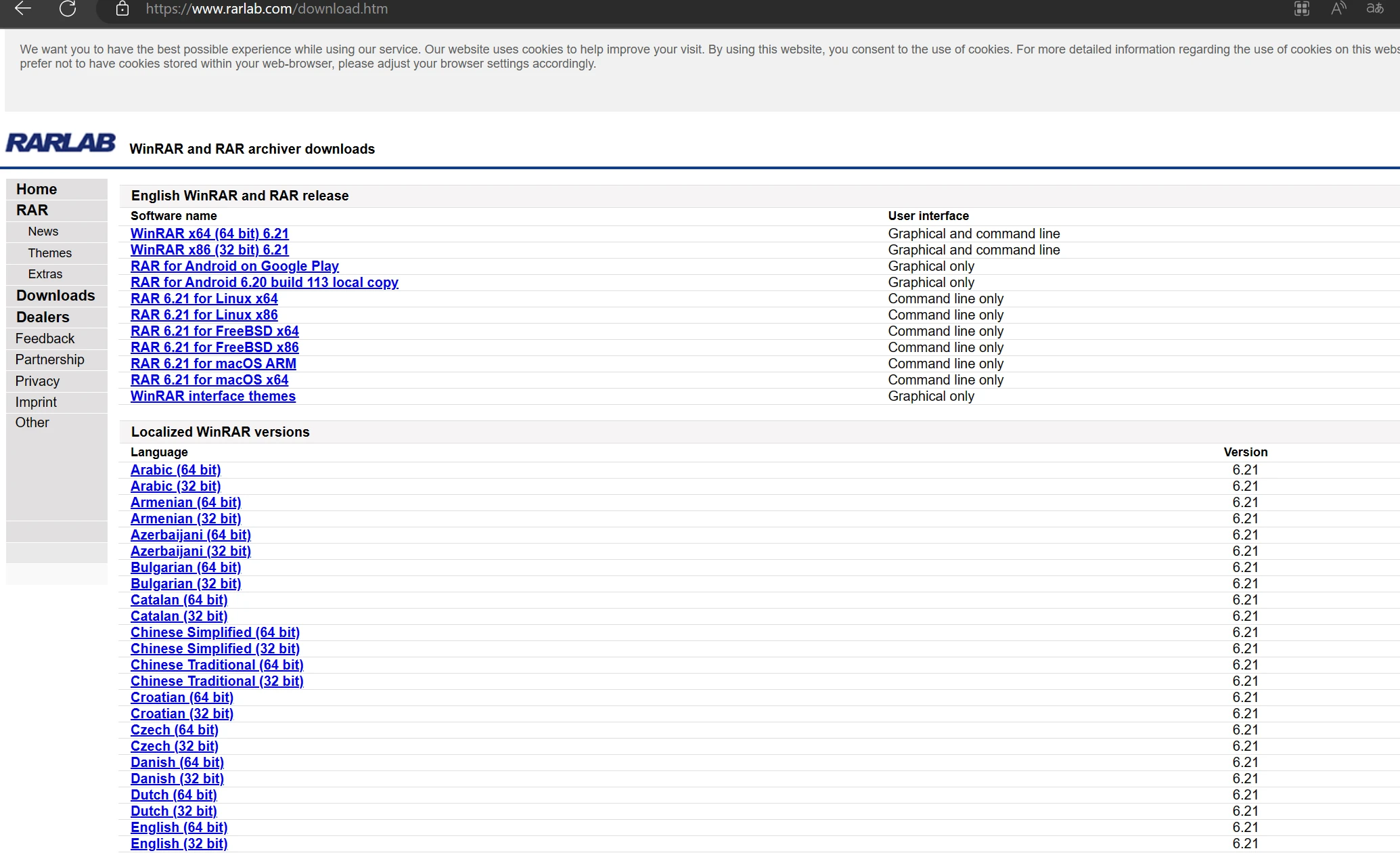The height and width of the screenshot is (853, 1400).
Task: Download Chinese Simplified (32 bit)
Action: [x=215, y=649]
